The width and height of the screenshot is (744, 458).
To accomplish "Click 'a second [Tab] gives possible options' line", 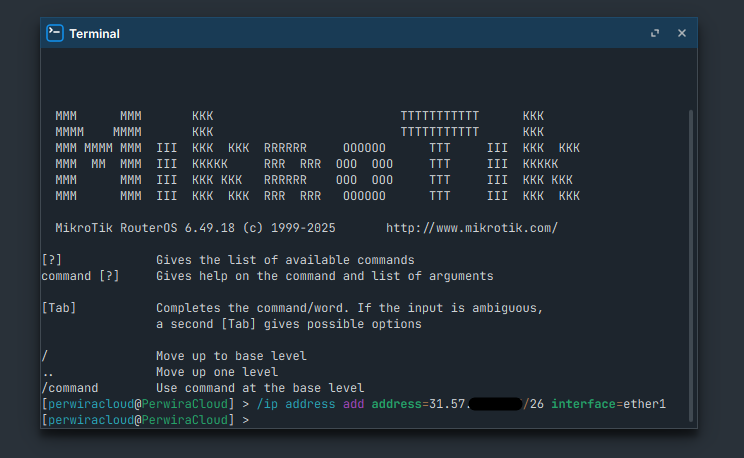I will point(288,324).
